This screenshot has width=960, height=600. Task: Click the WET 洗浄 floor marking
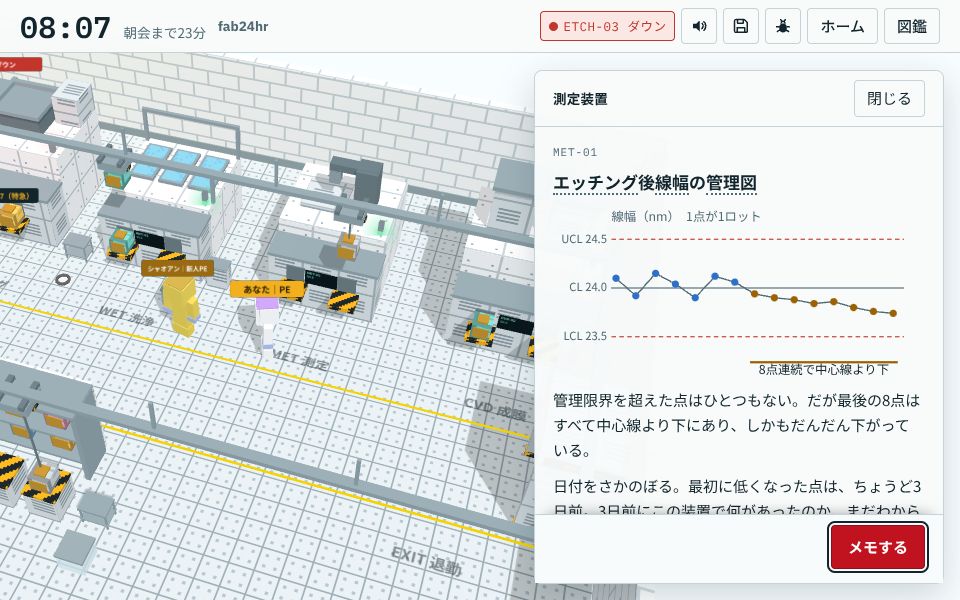(126, 316)
